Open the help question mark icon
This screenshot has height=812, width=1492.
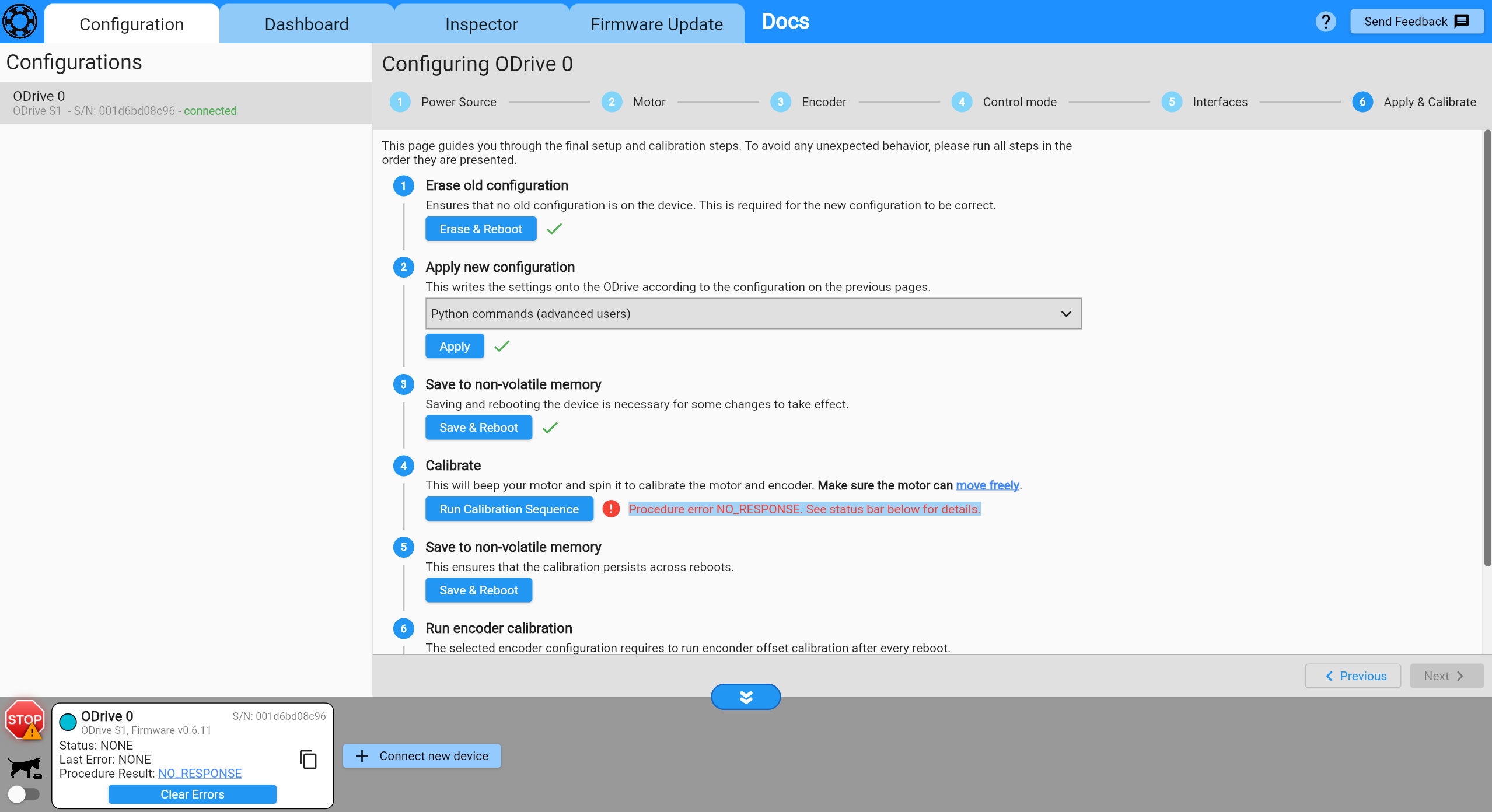(1325, 22)
